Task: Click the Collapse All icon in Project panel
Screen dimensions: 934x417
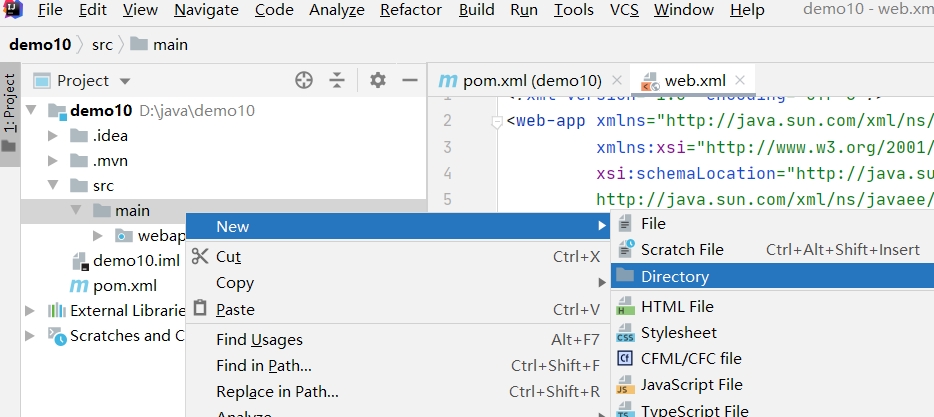Action: (337, 80)
